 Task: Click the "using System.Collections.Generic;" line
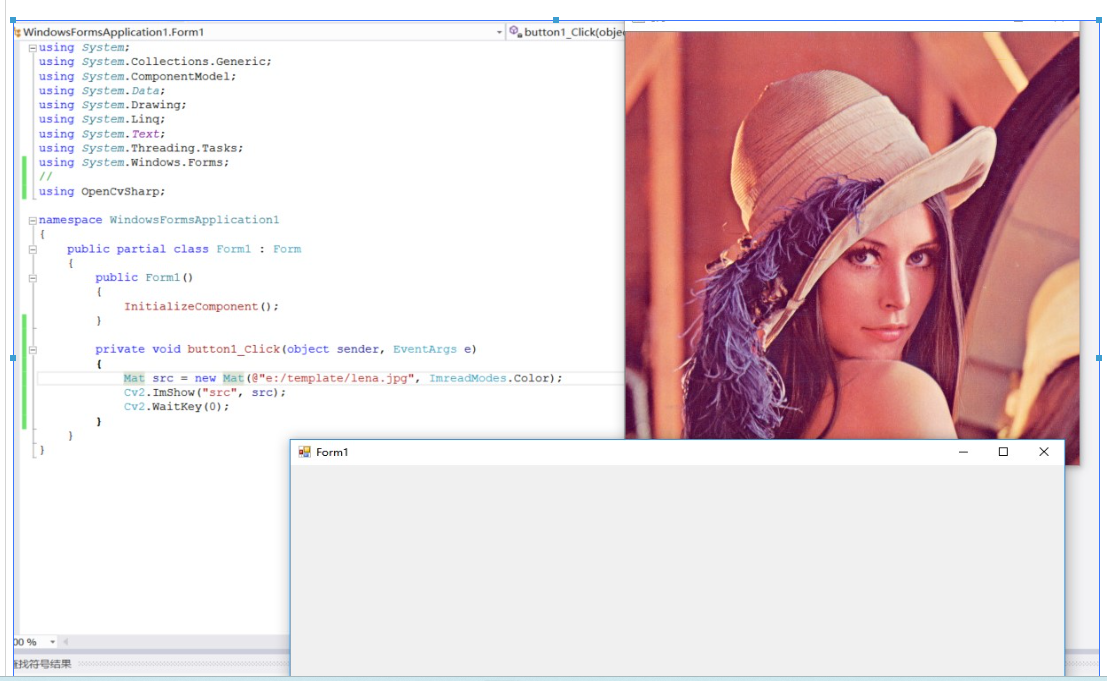(155, 61)
